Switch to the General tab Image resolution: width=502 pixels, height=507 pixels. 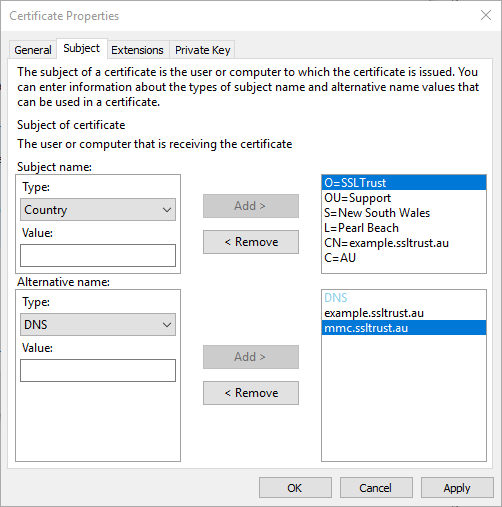point(33,50)
